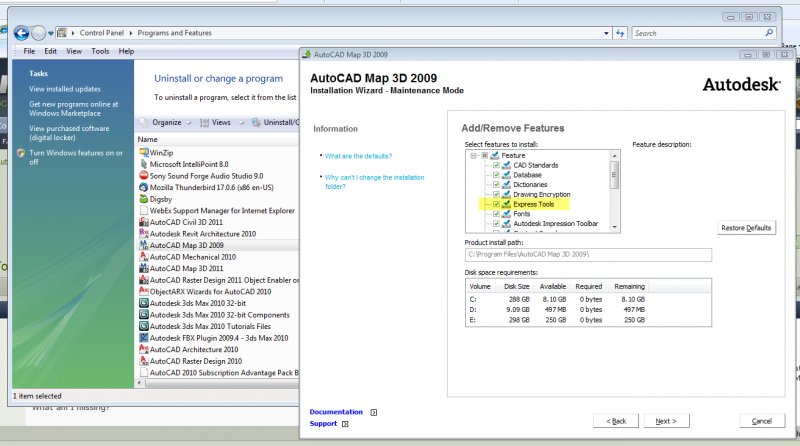
Task: Click the AutoCAD Raster Design 2010 icon
Action: click(x=144, y=361)
